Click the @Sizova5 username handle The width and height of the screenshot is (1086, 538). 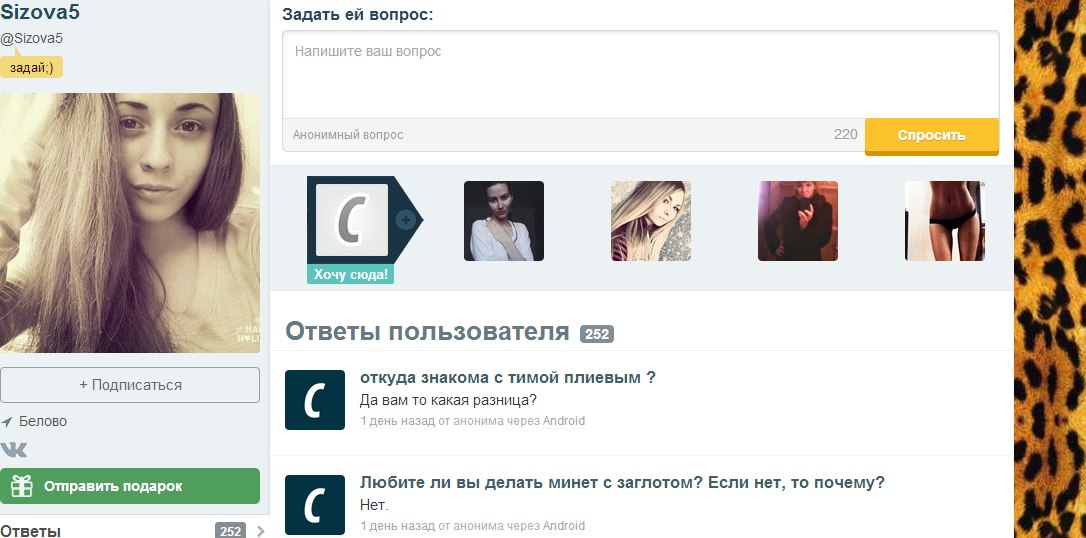tap(32, 39)
